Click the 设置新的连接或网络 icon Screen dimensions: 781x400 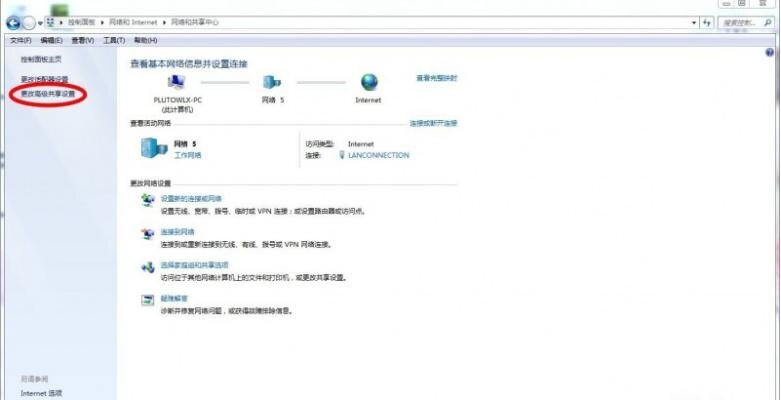point(149,202)
